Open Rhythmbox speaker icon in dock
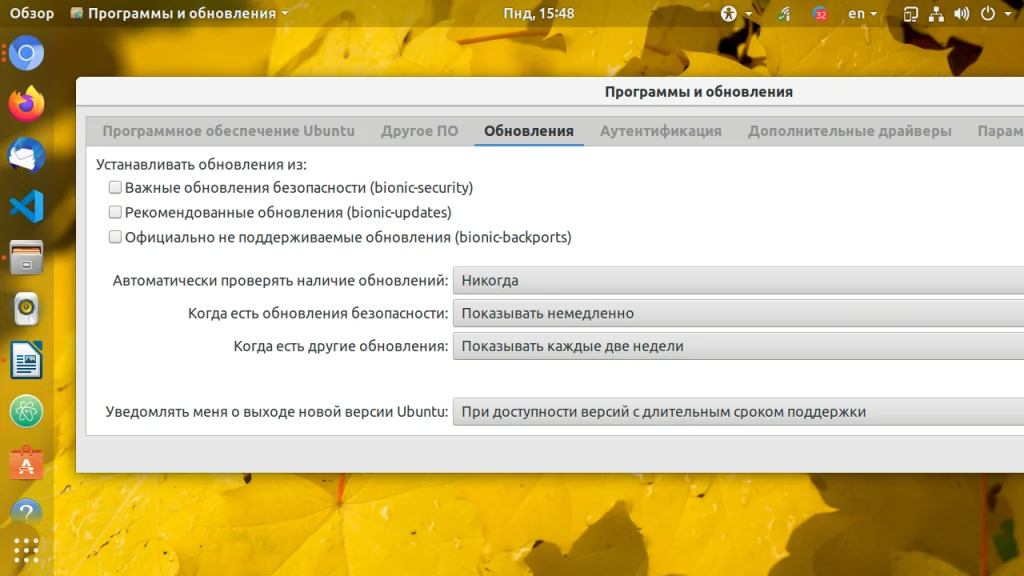Image resolution: width=1024 pixels, height=576 pixels. tap(26, 308)
